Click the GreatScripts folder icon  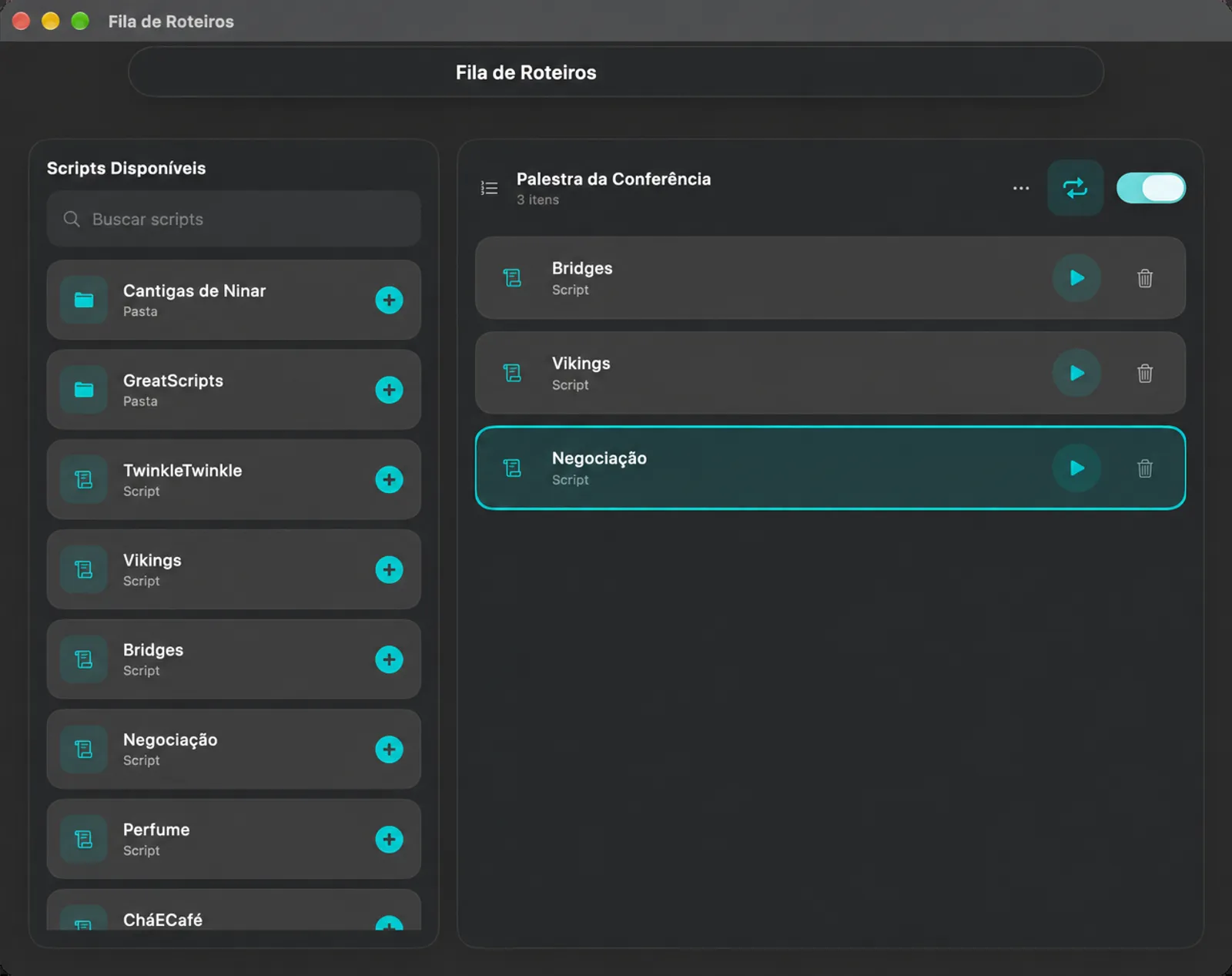tap(84, 390)
